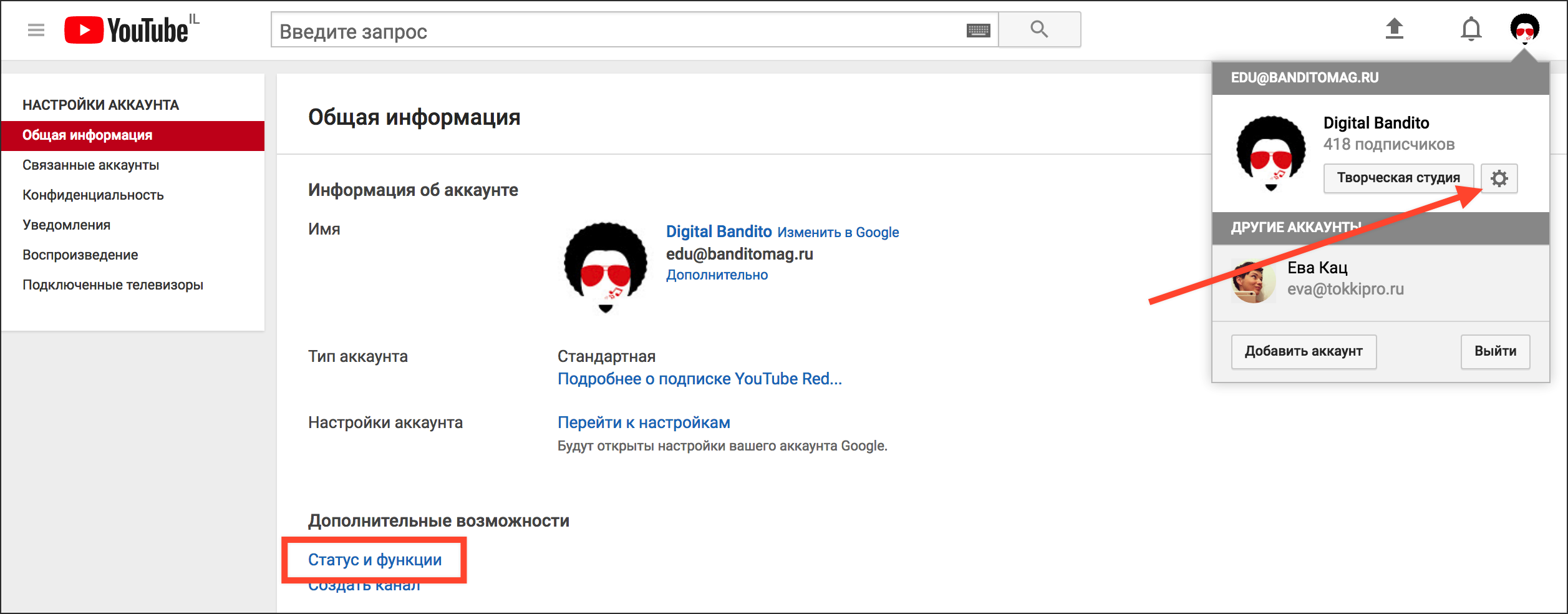Click the Тип аккаунта label
The width and height of the screenshot is (1568, 614).
(358, 356)
